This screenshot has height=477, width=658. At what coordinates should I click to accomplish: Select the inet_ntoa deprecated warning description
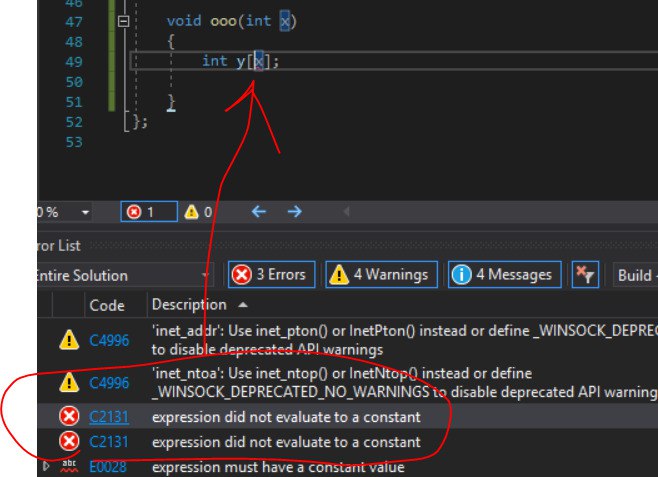(x=405, y=383)
